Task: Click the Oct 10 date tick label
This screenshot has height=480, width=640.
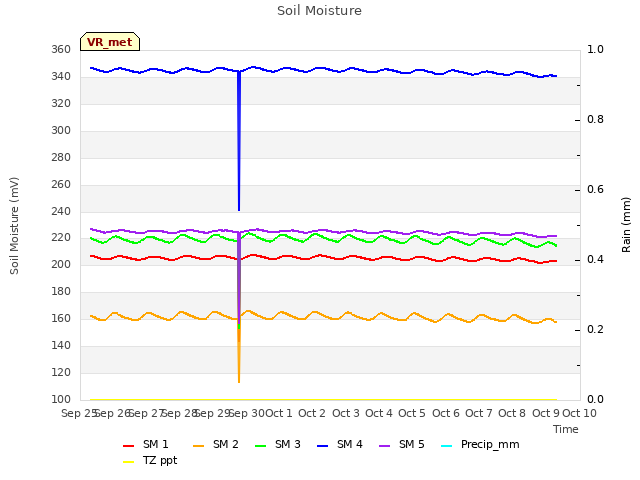Action: [579, 413]
